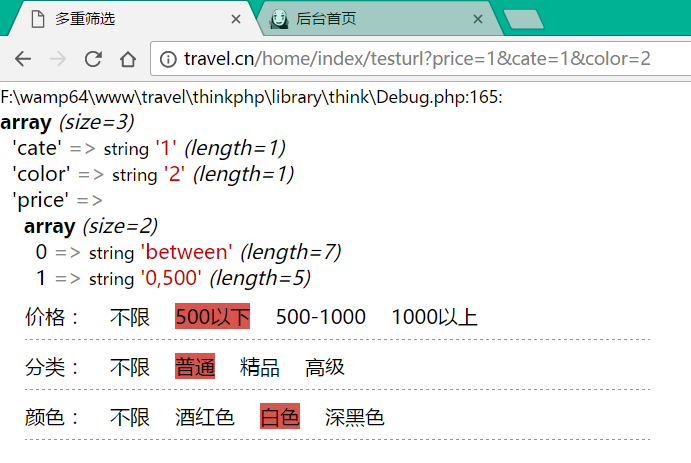Close the 后台首页 tab
This screenshot has width=691, height=463.
point(478,19)
